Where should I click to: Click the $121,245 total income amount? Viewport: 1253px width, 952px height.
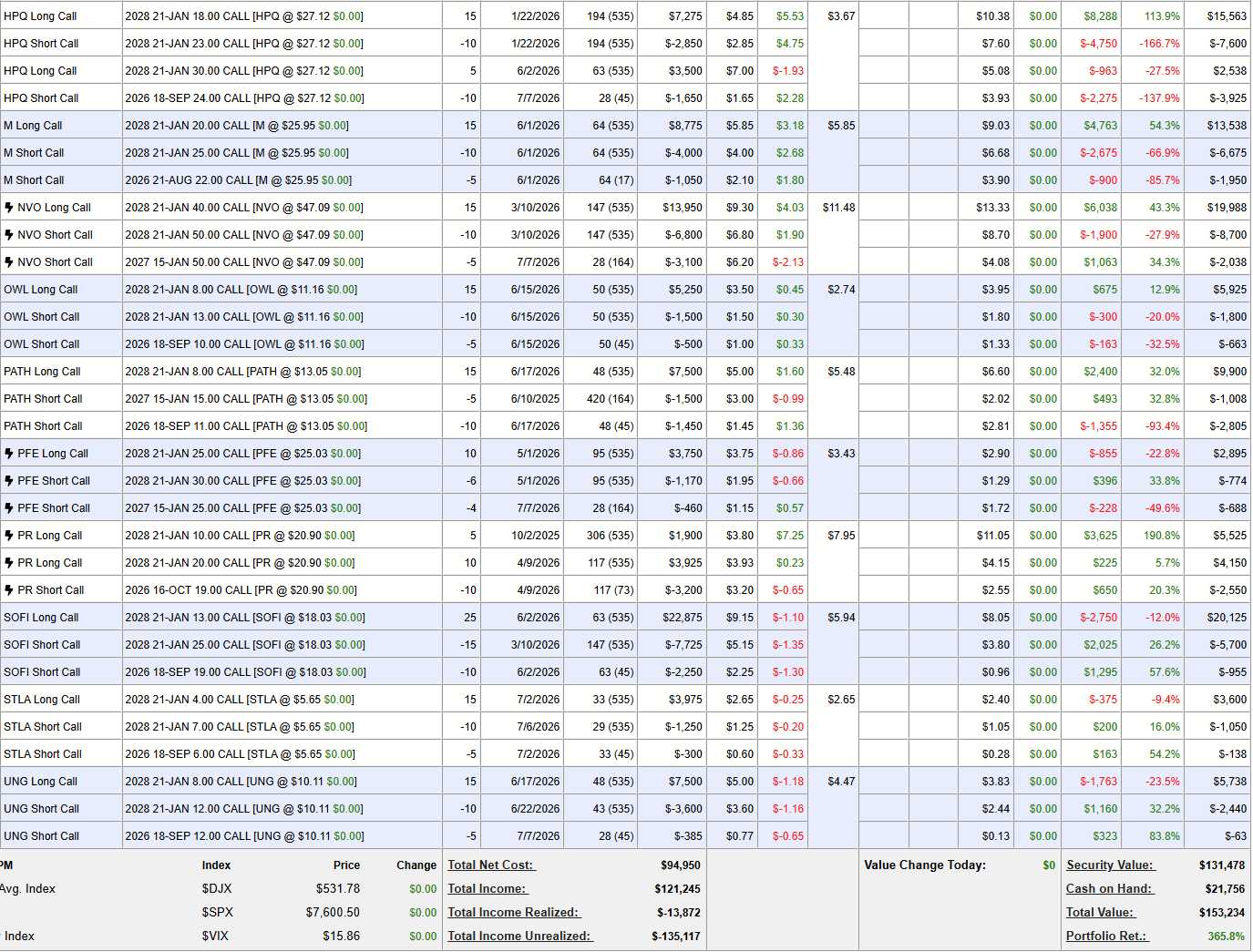pos(678,889)
